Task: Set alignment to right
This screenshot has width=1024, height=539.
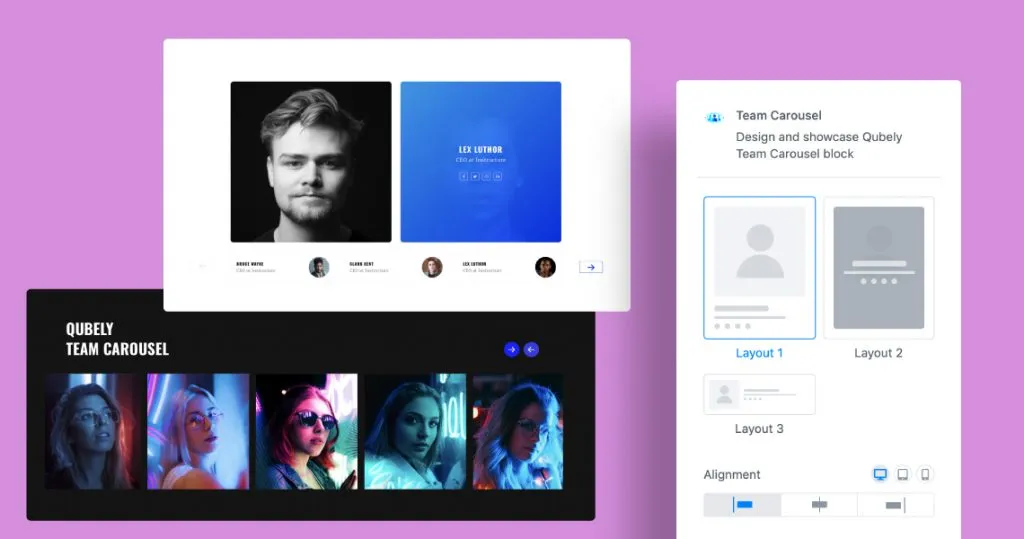Action: 895,505
